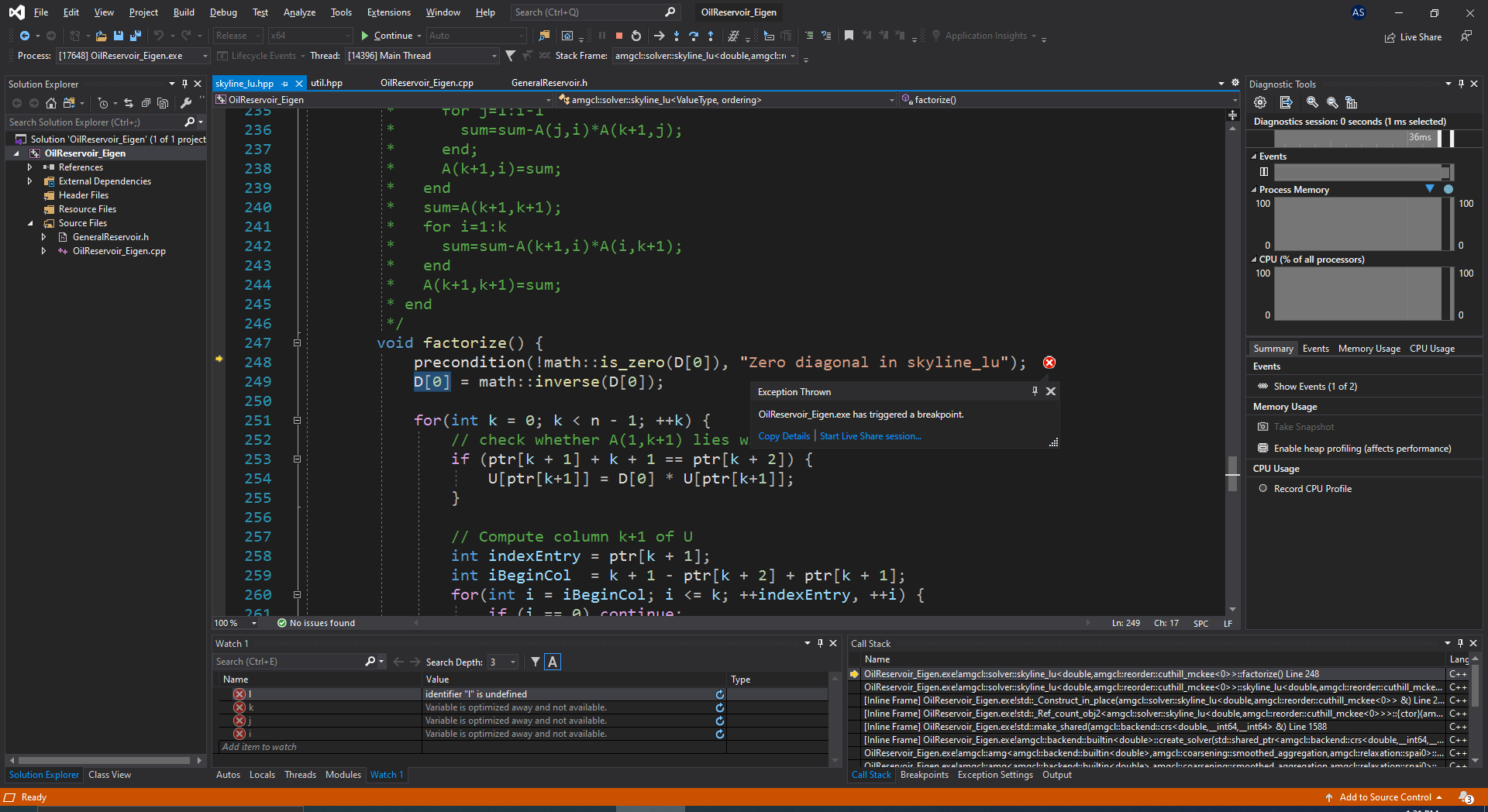Click the Zoom Out icon in Diagnostic Tools

(1332, 102)
